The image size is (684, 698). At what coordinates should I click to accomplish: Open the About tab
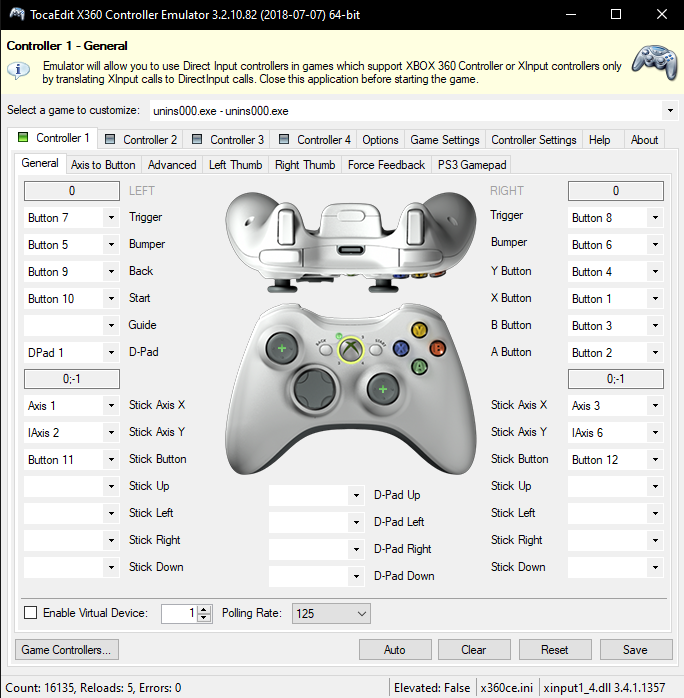644,140
